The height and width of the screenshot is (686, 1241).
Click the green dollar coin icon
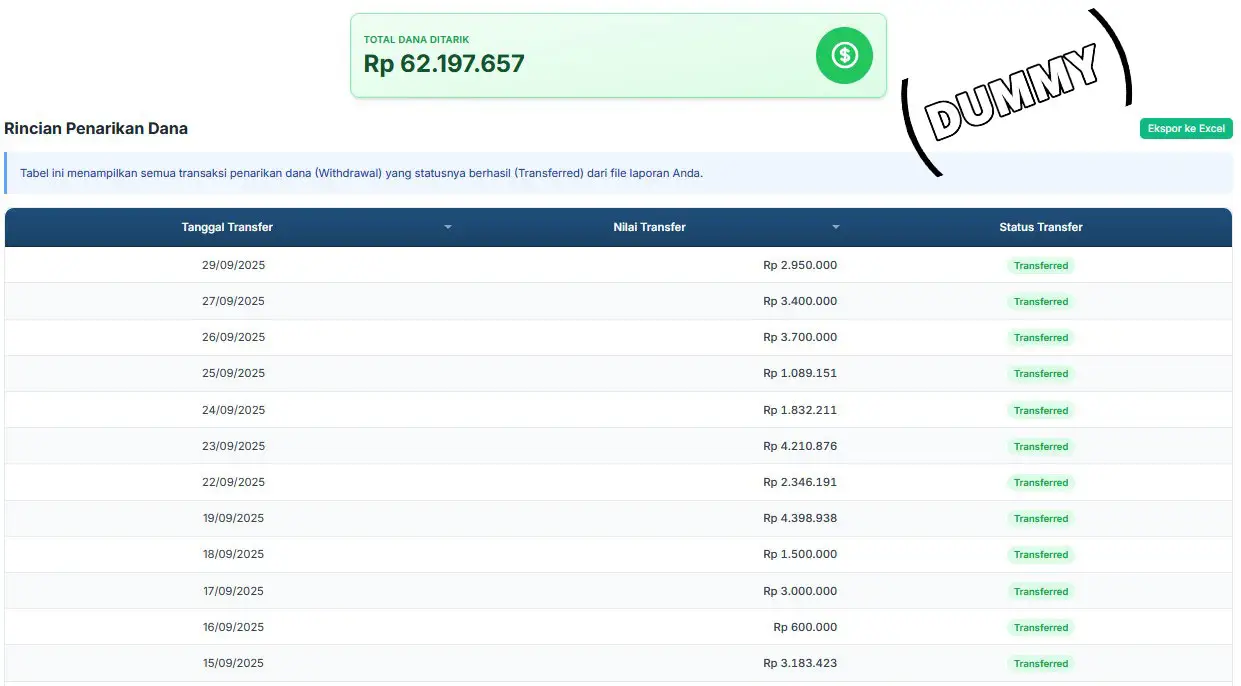[x=844, y=55]
